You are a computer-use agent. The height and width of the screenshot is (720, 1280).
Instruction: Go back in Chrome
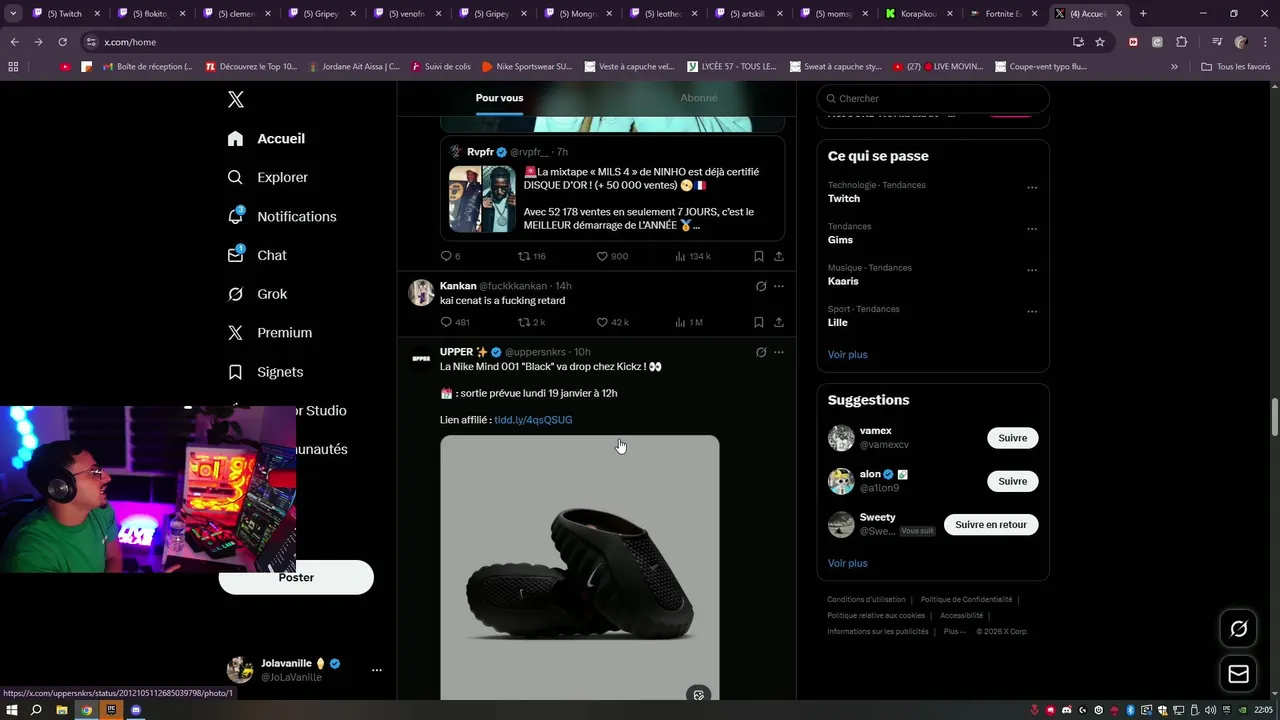pyautogui.click(x=14, y=42)
